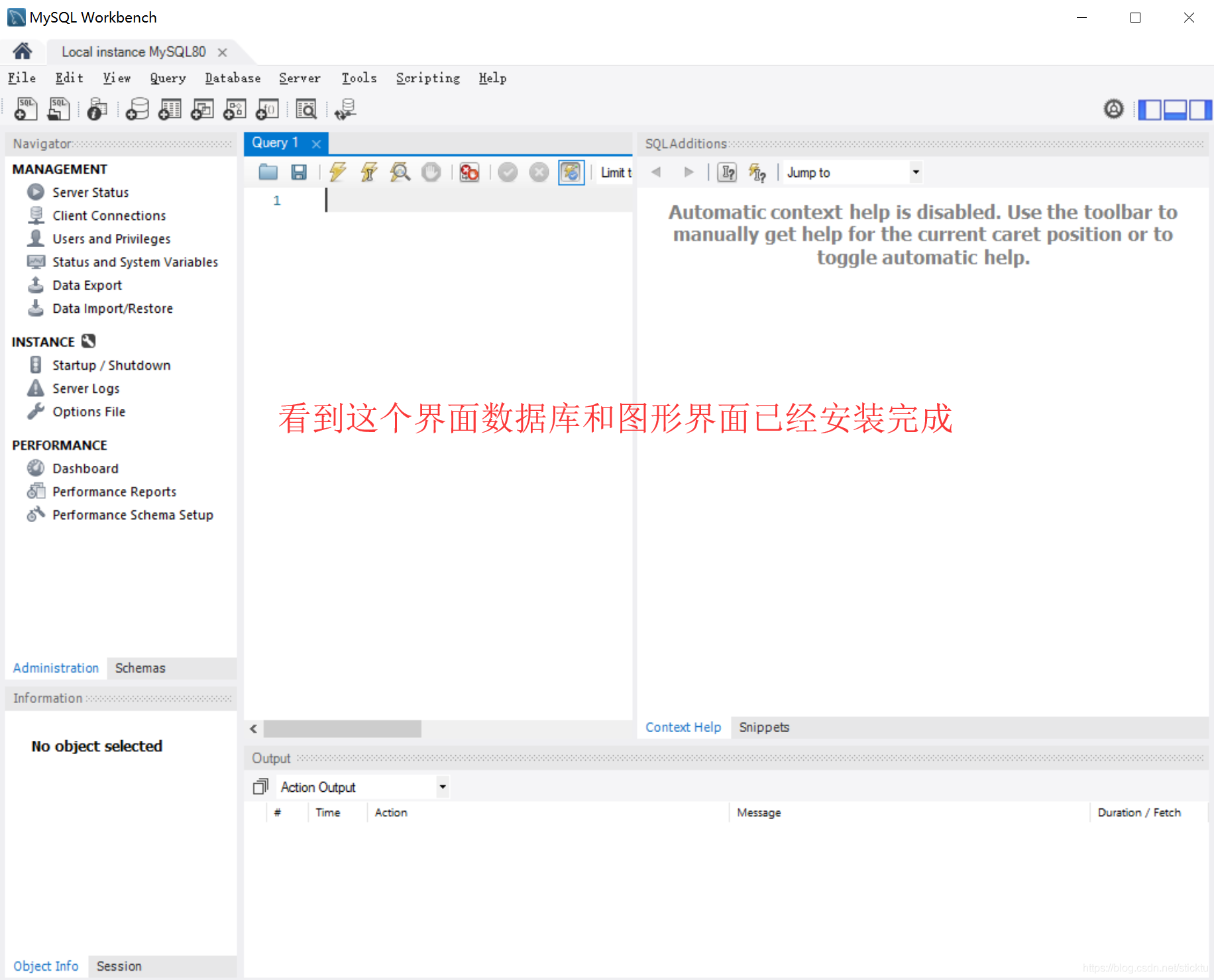Open the Scripting menu
This screenshot has width=1214, height=980.
(428, 78)
